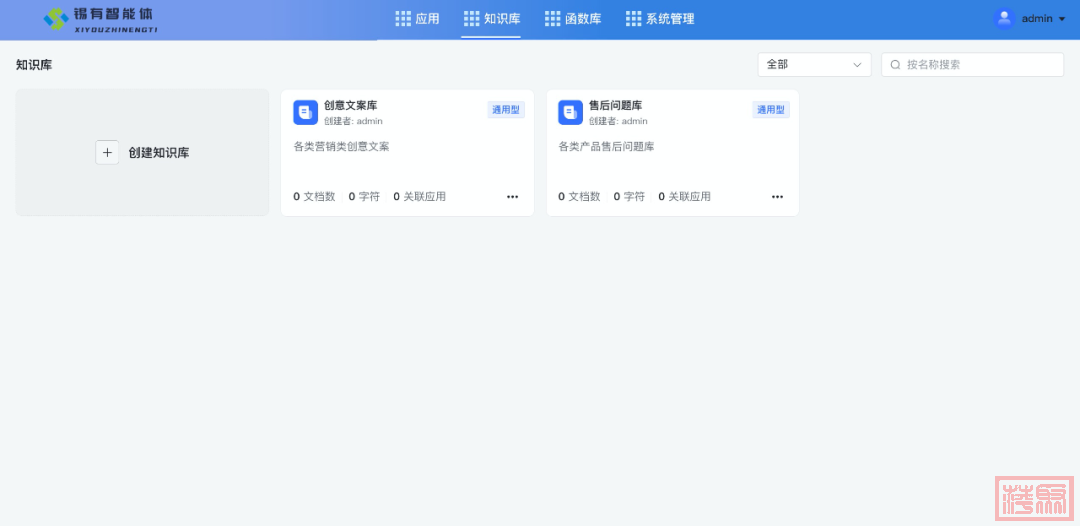The image size is (1080, 526).
Task: Click the admin user avatar
Action: tap(1004, 19)
